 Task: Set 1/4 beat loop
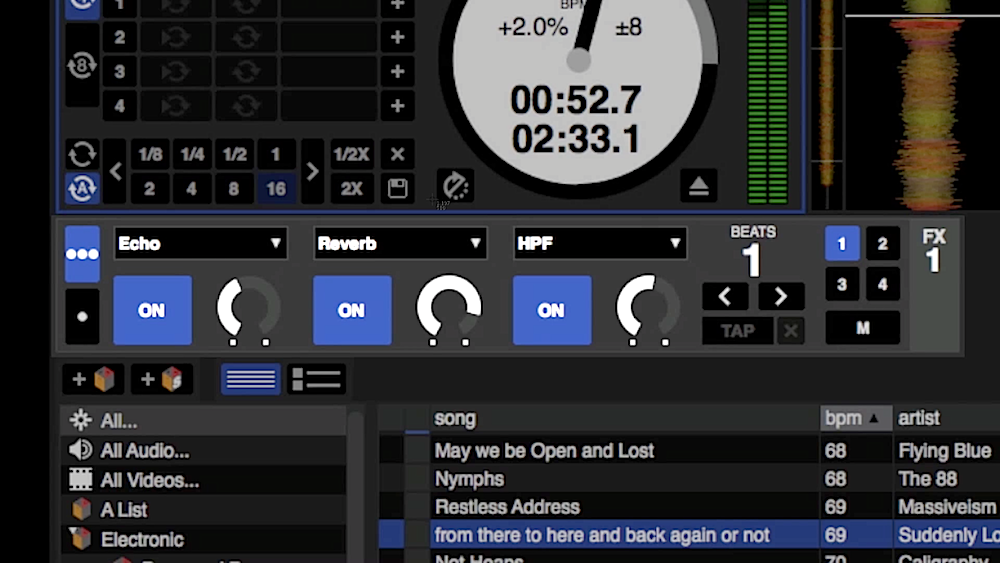click(x=192, y=154)
